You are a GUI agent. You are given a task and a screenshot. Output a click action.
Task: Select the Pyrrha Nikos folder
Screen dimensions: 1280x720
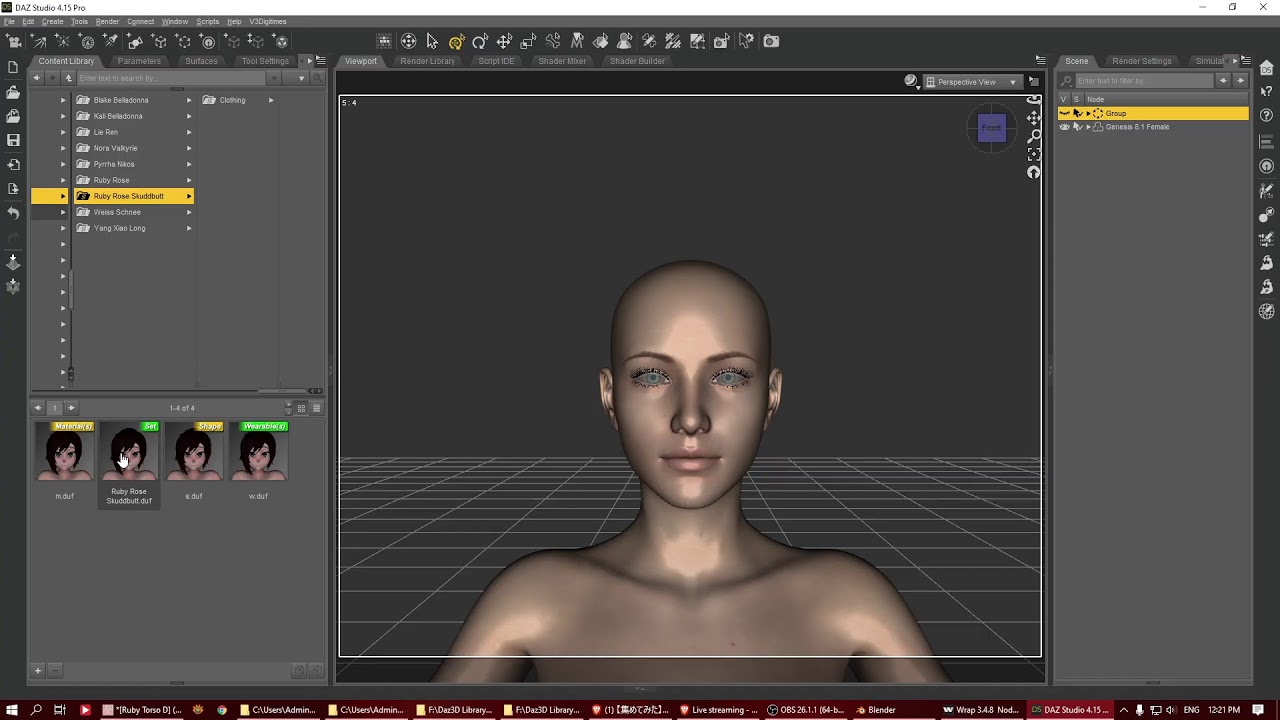click(114, 164)
